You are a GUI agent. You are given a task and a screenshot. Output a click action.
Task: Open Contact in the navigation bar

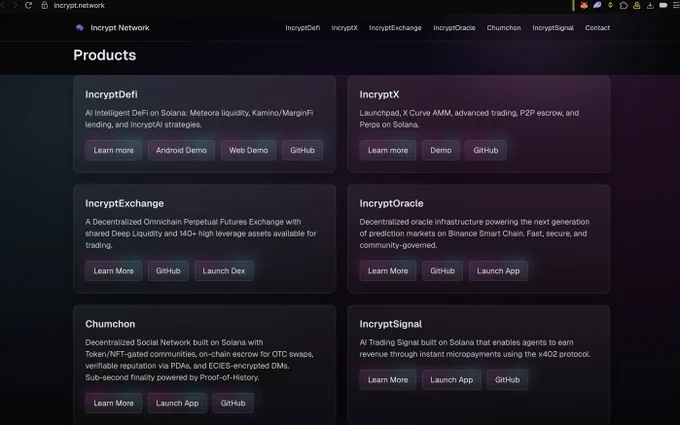click(x=597, y=28)
